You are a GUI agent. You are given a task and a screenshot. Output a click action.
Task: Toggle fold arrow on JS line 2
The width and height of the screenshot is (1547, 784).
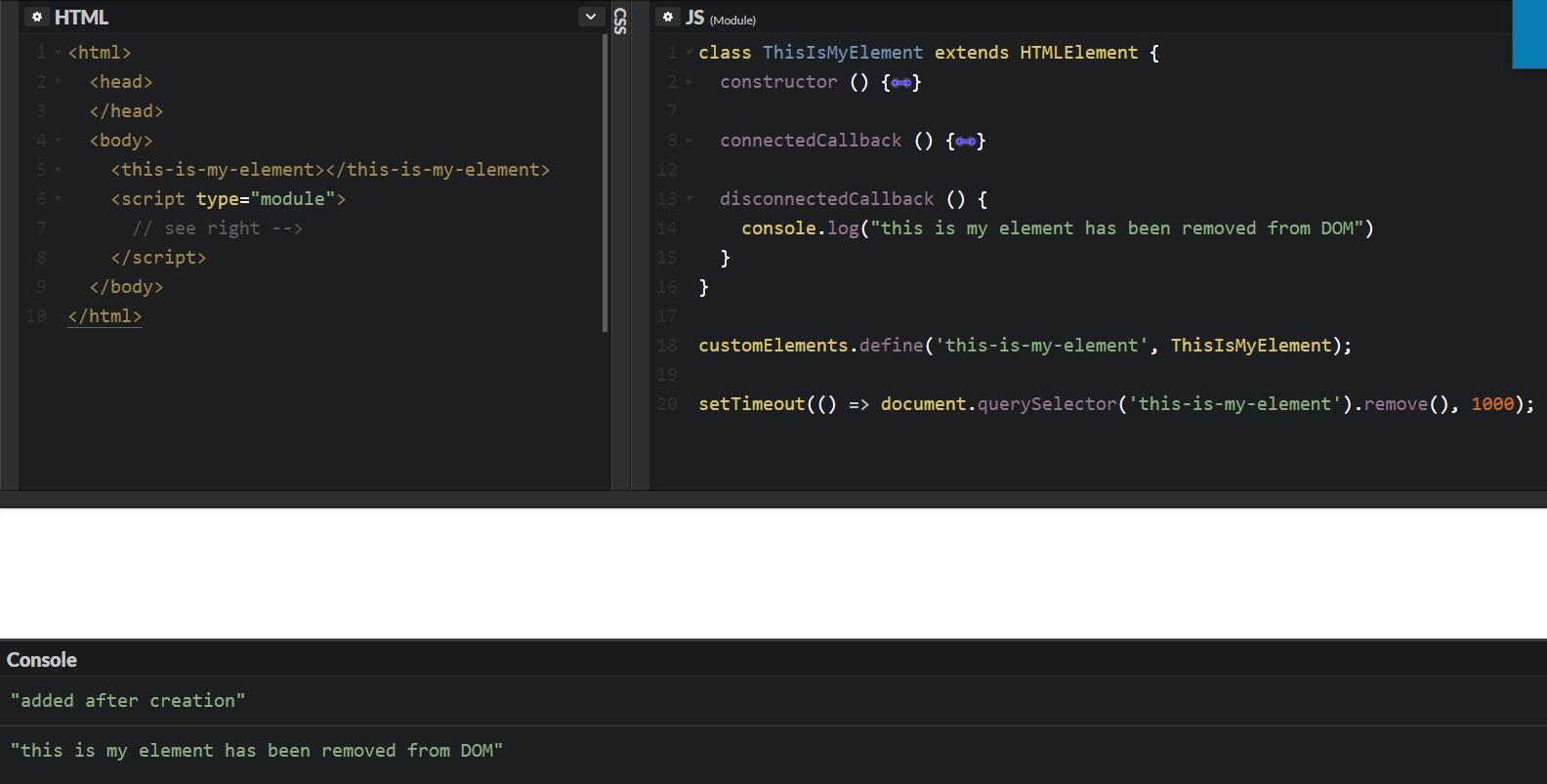690,82
